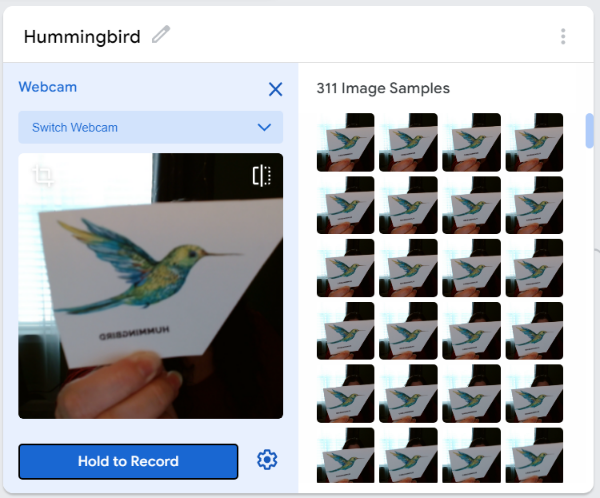The height and width of the screenshot is (498, 600).
Task: Click the first thumbnail in the fourth row
Action: (345, 331)
